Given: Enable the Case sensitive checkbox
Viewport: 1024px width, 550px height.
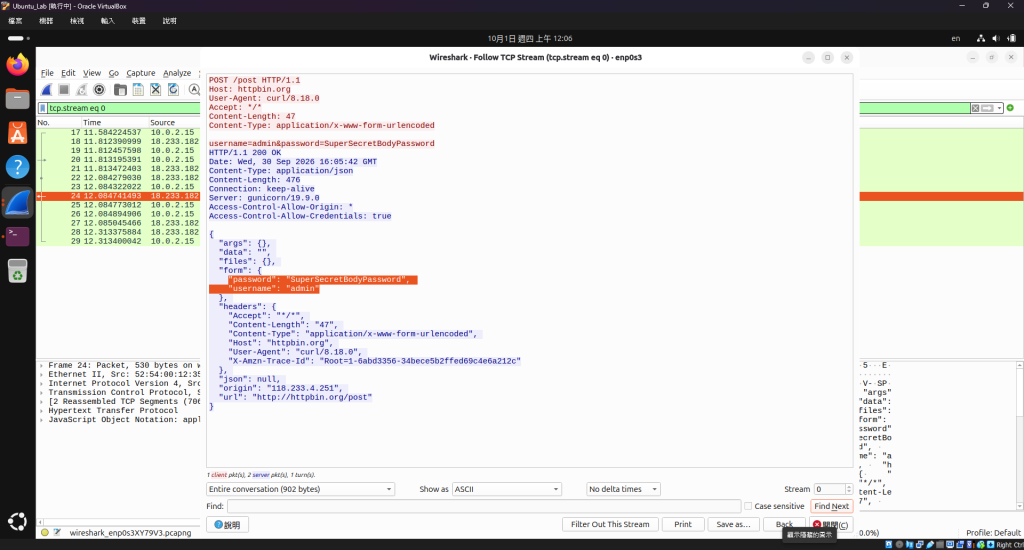Looking at the screenshot, I should (748, 506).
